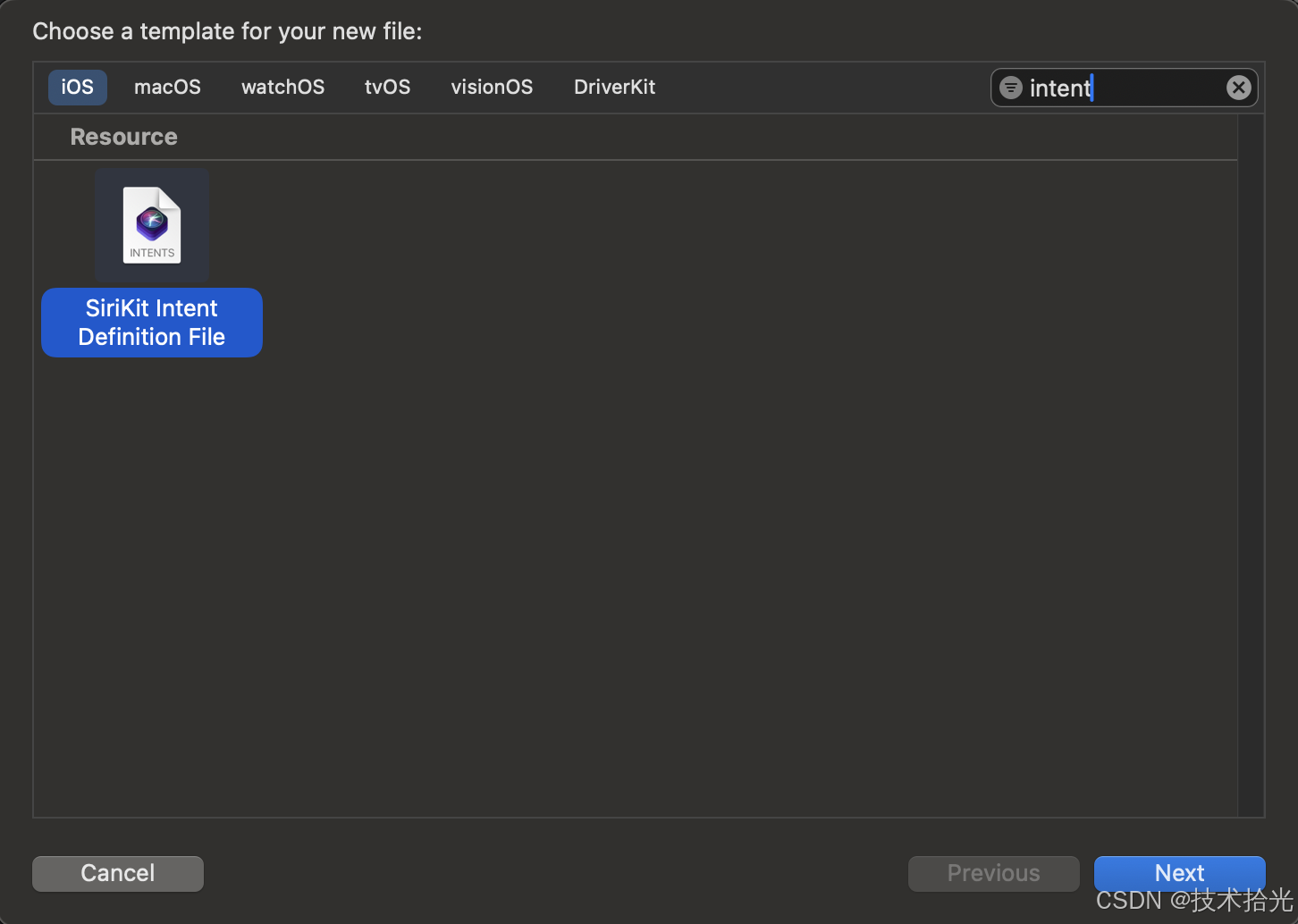Switch to the visionOS tab
Screen dimensions: 1298x924
[x=492, y=88]
